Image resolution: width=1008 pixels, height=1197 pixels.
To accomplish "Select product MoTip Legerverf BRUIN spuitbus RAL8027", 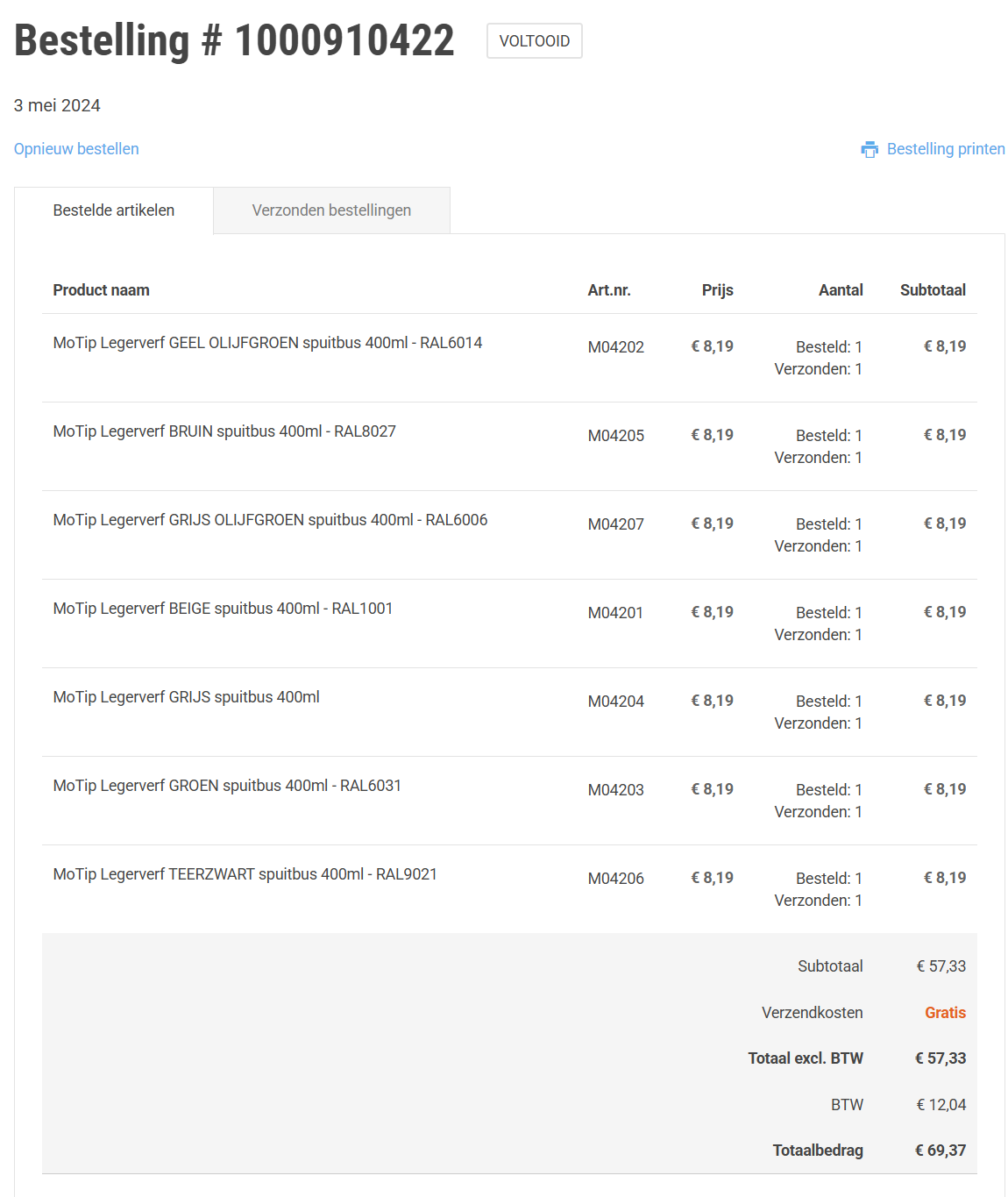I will click(x=224, y=431).
